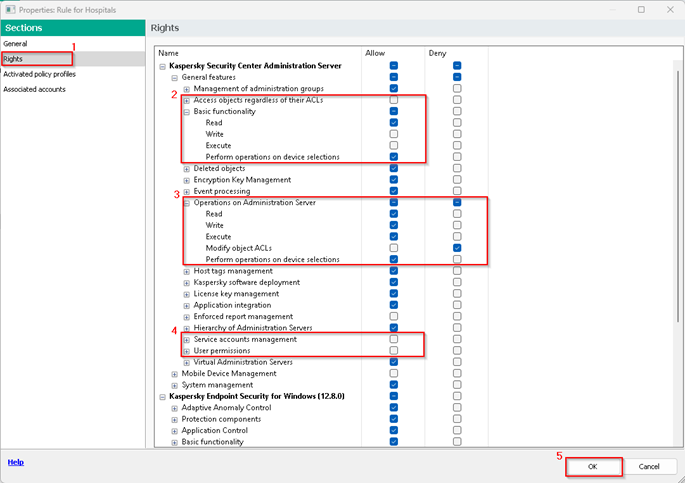Expand Hierarchy of Administration Servers node

187,328
